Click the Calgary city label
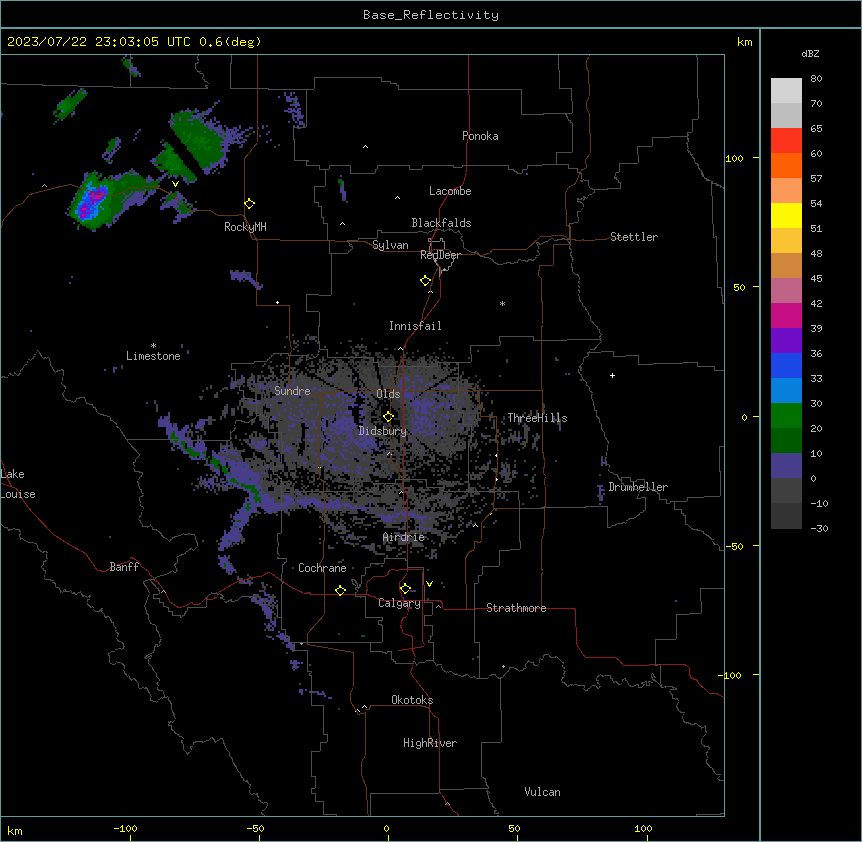862x842 pixels. coord(399,603)
